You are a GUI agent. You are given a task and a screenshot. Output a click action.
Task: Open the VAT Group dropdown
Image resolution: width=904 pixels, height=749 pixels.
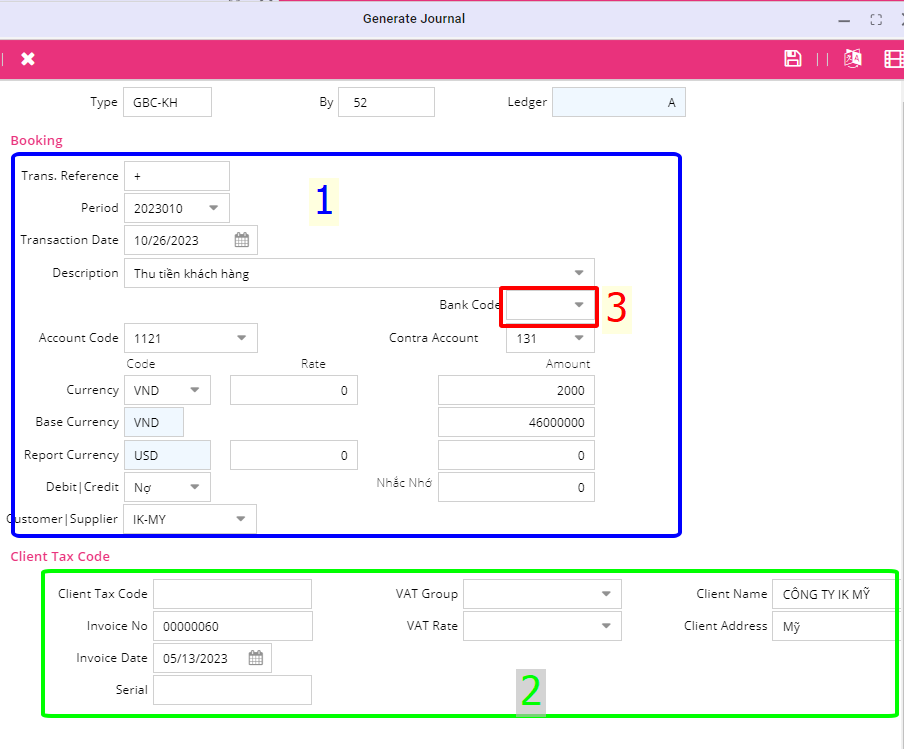pos(606,594)
